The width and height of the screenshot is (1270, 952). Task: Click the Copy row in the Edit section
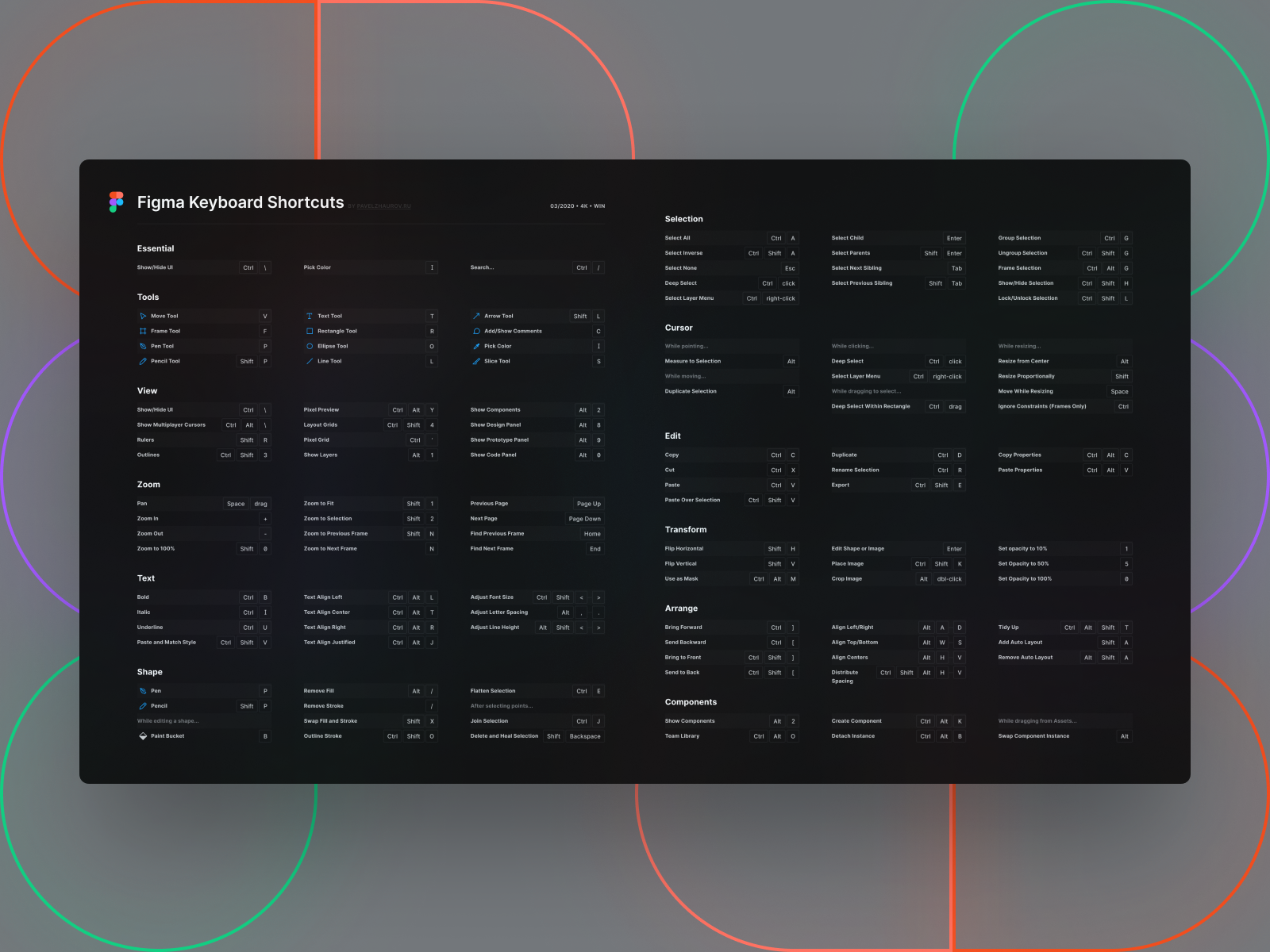tap(730, 455)
